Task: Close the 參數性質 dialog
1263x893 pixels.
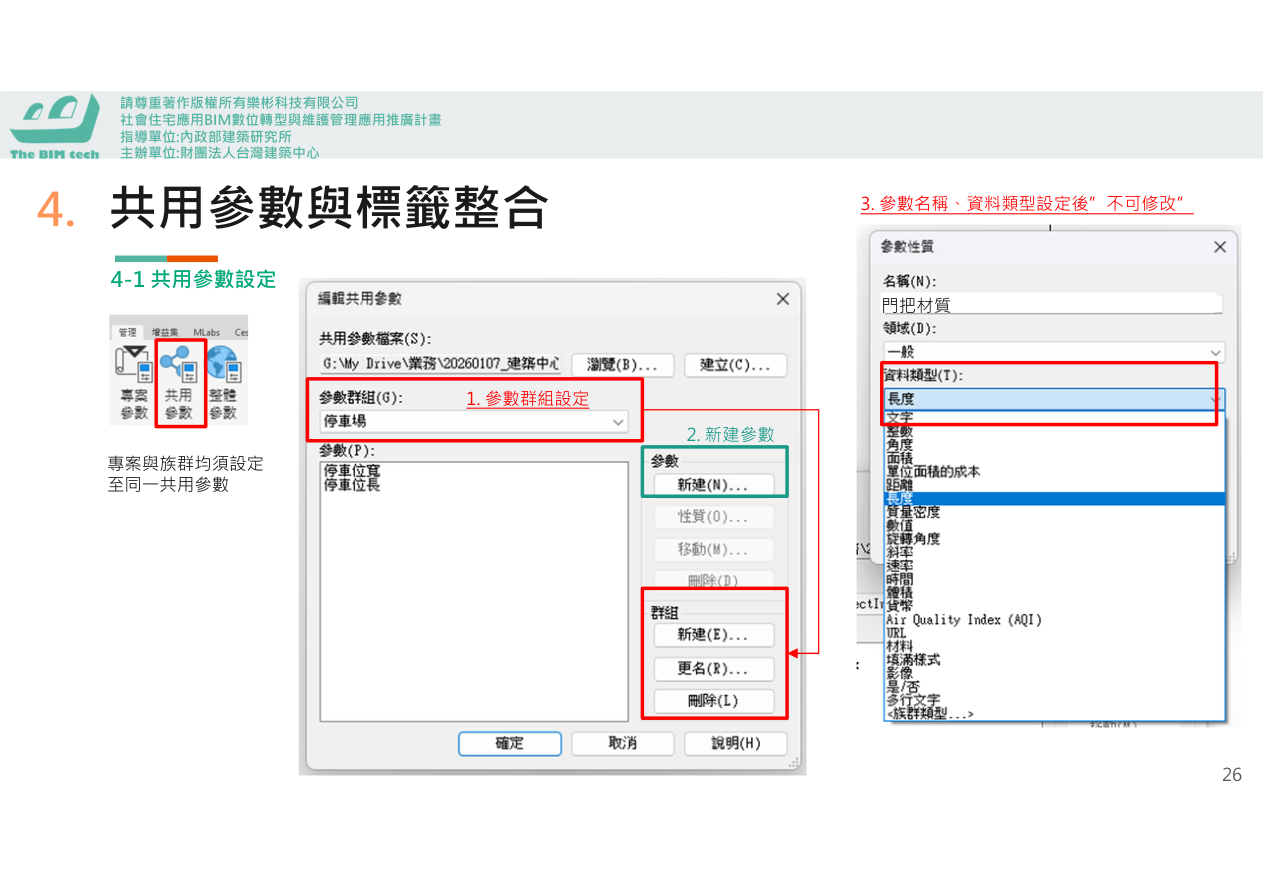Action: coord(1219,247)
